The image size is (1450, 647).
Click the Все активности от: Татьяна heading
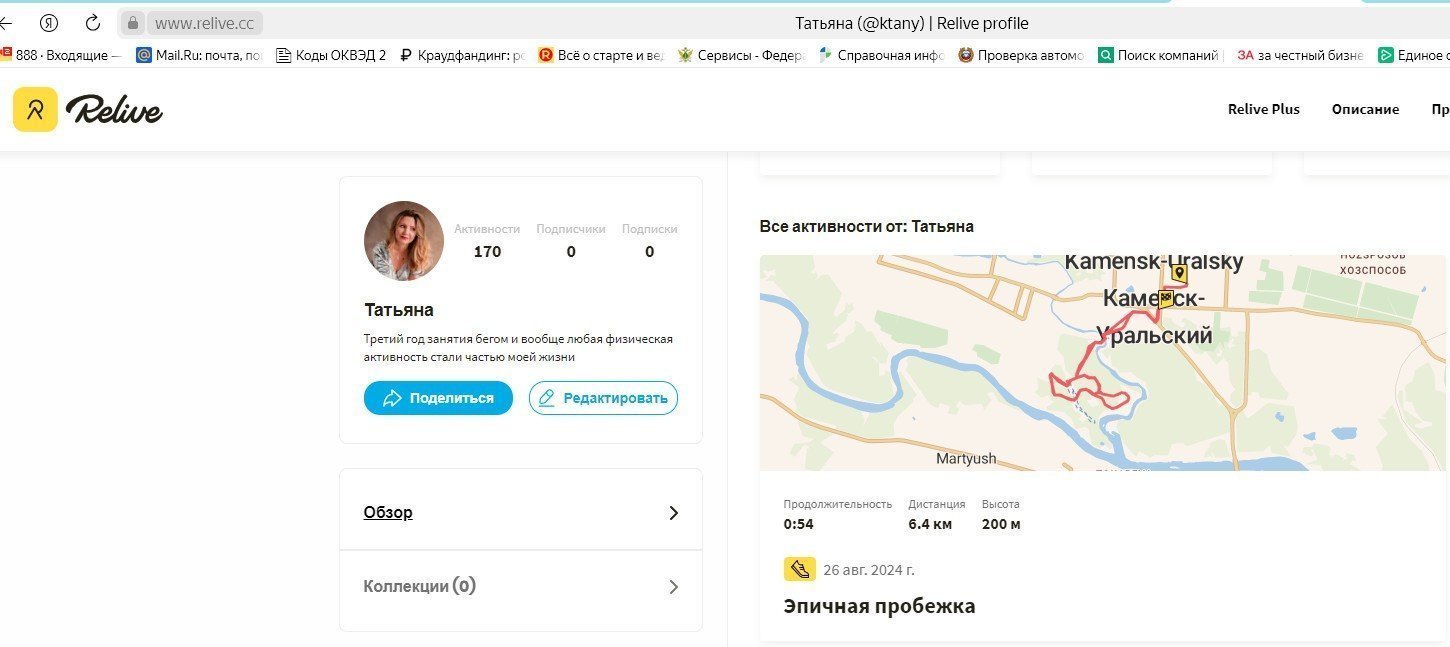click(867, 226)
